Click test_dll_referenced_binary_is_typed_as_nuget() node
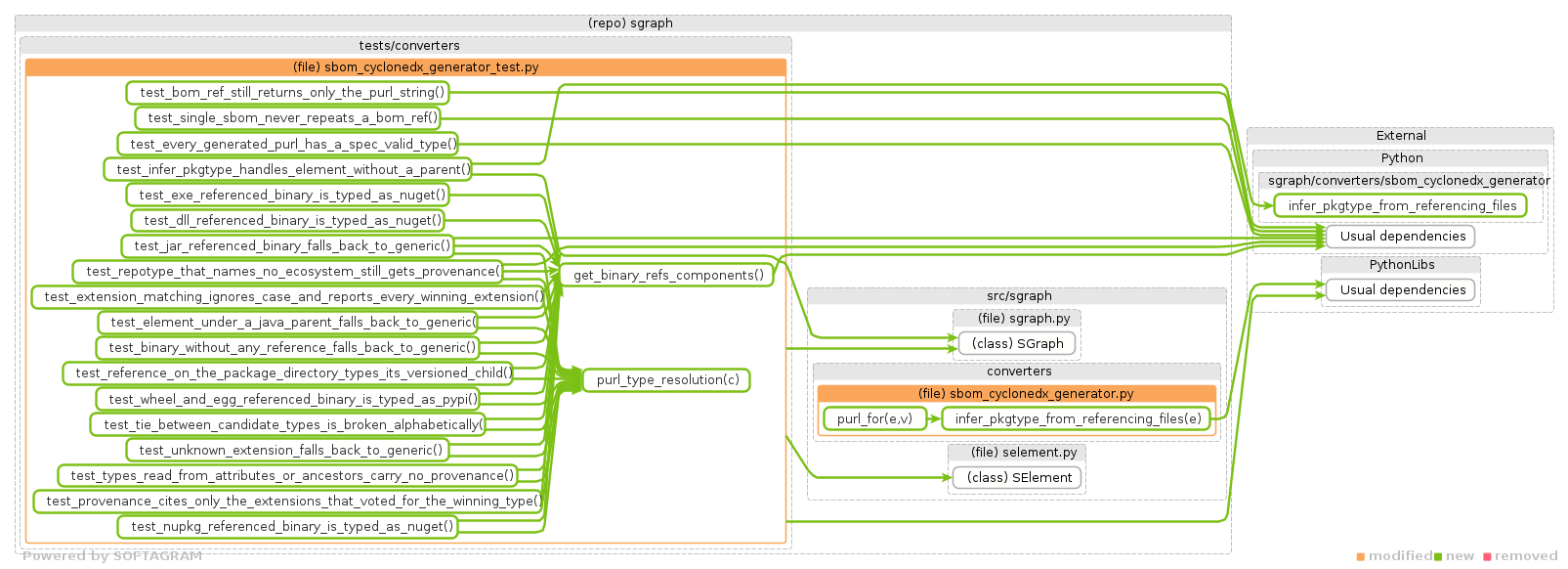Viewport: 1568px width, 569px height. point(288,220)
